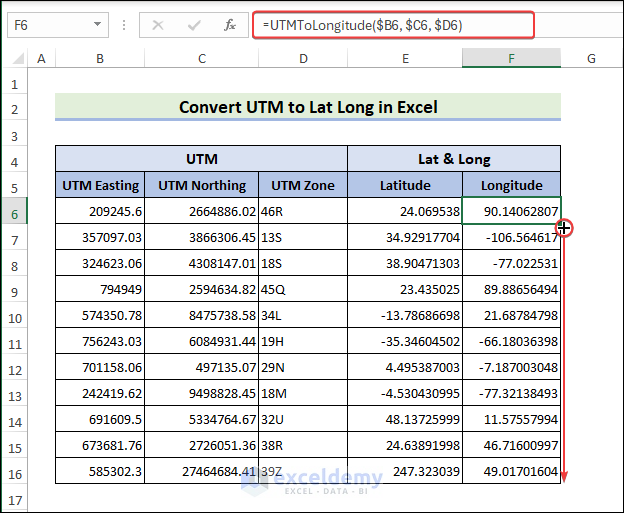Select longitude cell 11.57557994
The width and height of the screenshot is (624, 513).
point(511,419)
